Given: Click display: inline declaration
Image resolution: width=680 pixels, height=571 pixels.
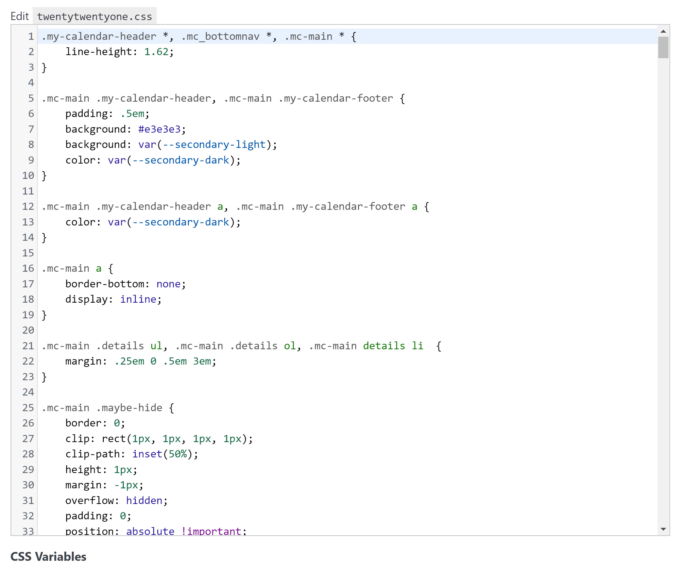Looking at the screenshot, I should (113, 299).
